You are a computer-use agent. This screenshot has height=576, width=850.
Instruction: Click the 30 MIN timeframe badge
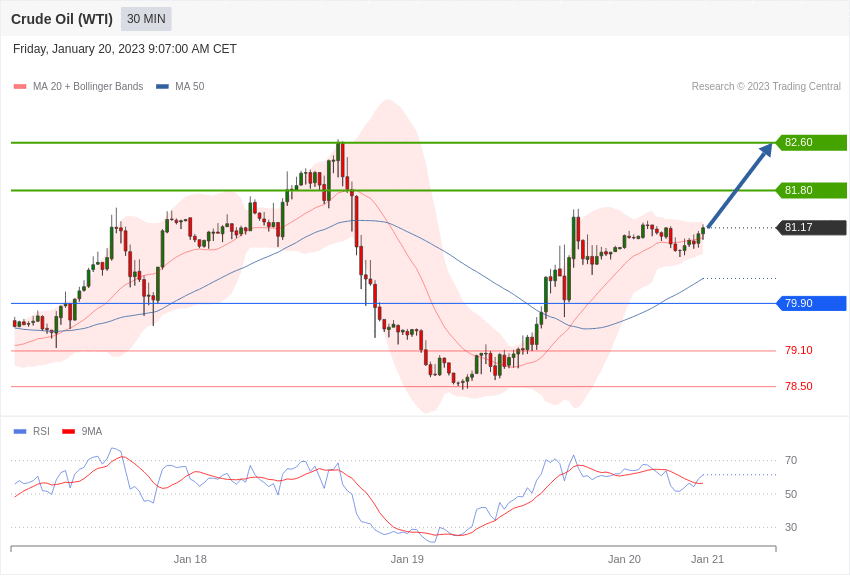(146, 19)
